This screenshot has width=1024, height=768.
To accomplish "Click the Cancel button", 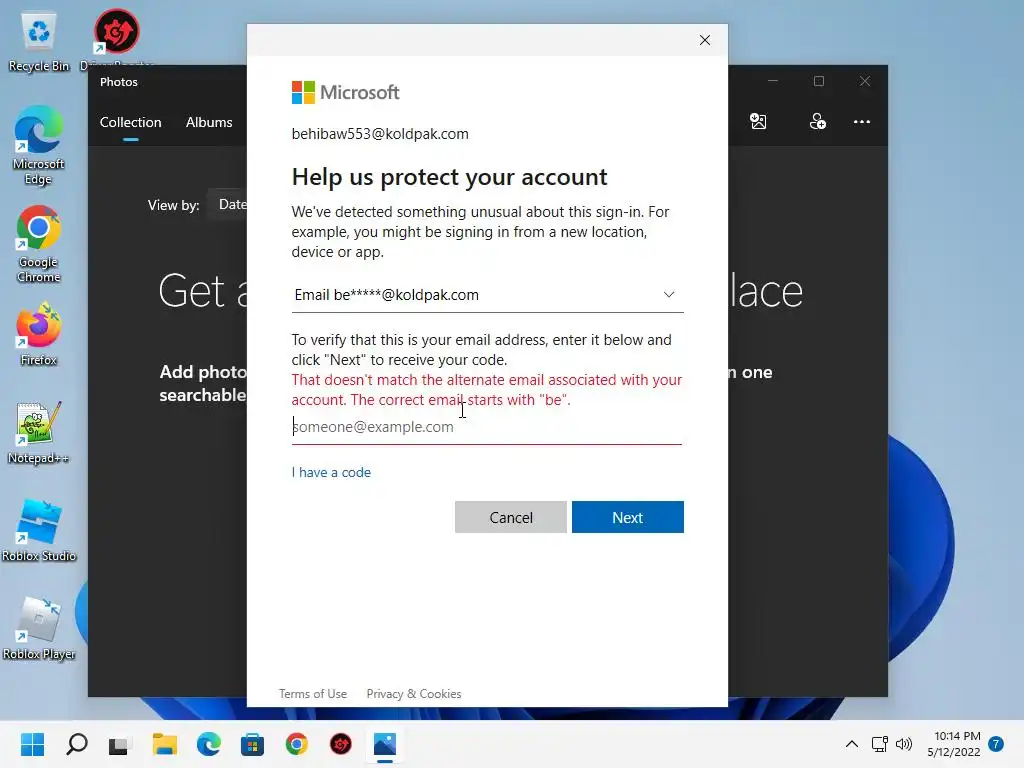I will click(x=511, y=517).
